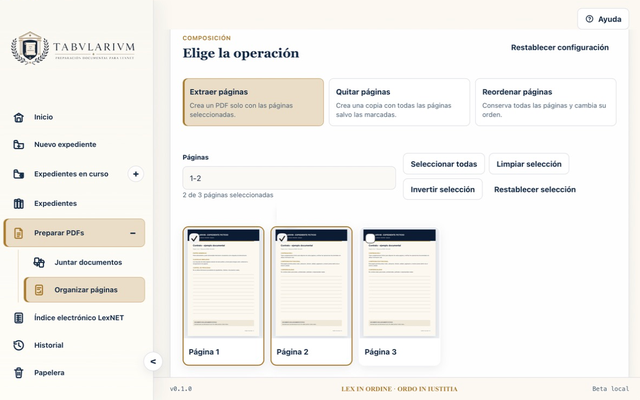The image size is (640, 400).
Task: Choose the Quitar páginas operation card
Action: (x=399, y=102)
